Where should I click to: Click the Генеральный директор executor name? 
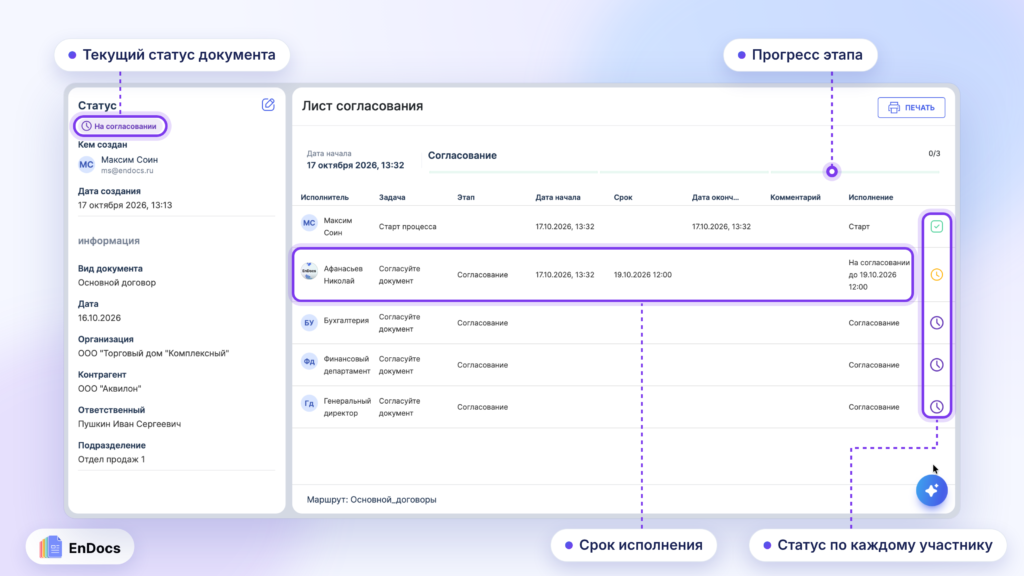347,407
